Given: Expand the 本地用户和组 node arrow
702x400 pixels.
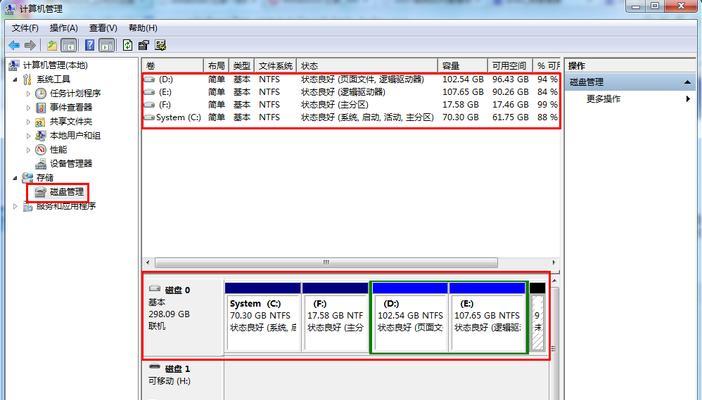Looking at the screenshot, I should coord(28,135).
